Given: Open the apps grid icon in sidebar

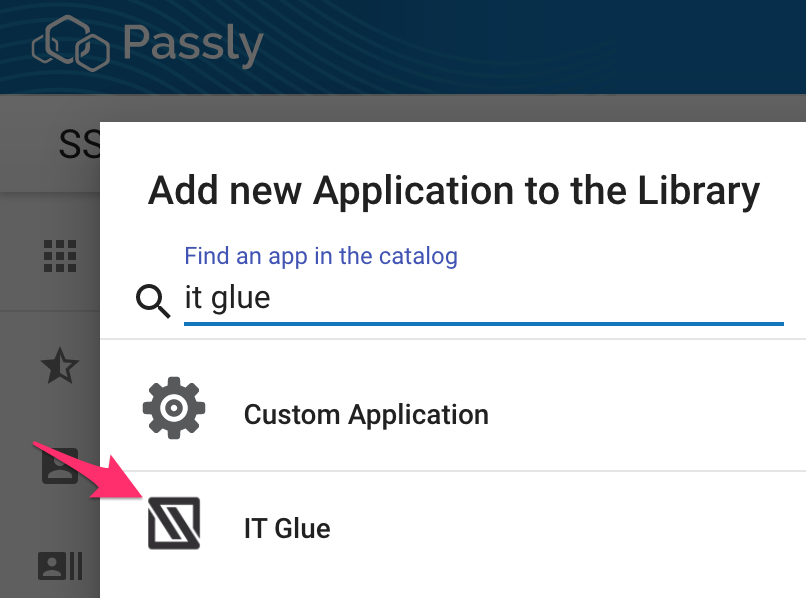Looking at the screenshot, I should coord(60,256).
